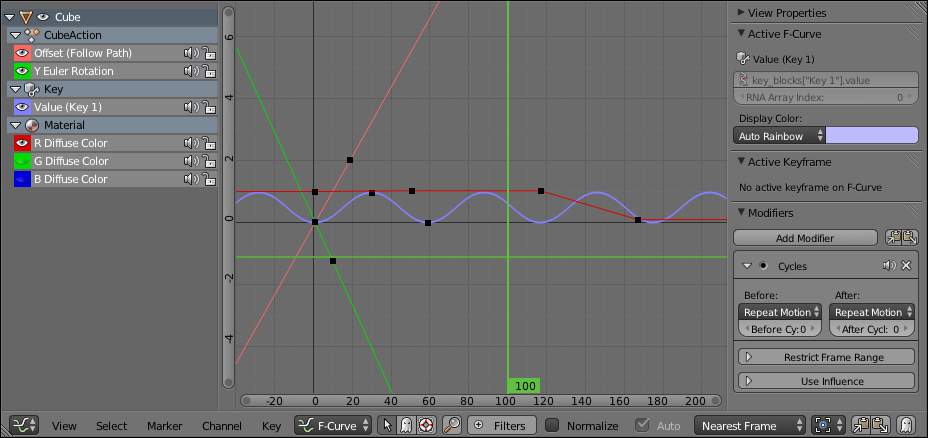Open the Auto Rainbow display color dropdown
Image resolution: width=928 pixels, height=438 pixels.
click(779, 136)
